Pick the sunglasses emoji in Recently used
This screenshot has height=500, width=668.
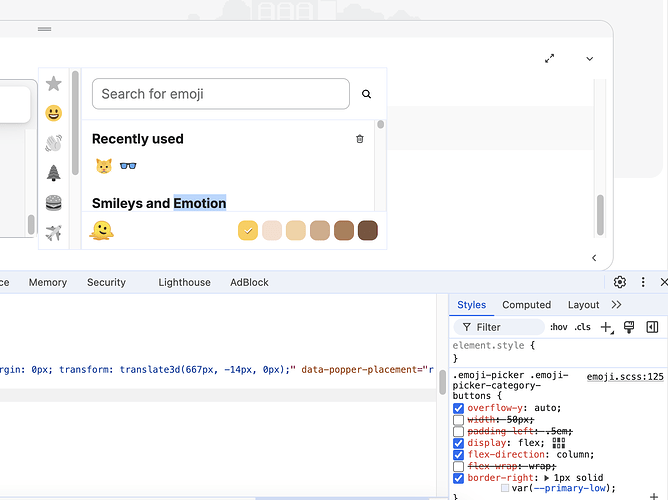click(x=128, y=166)
